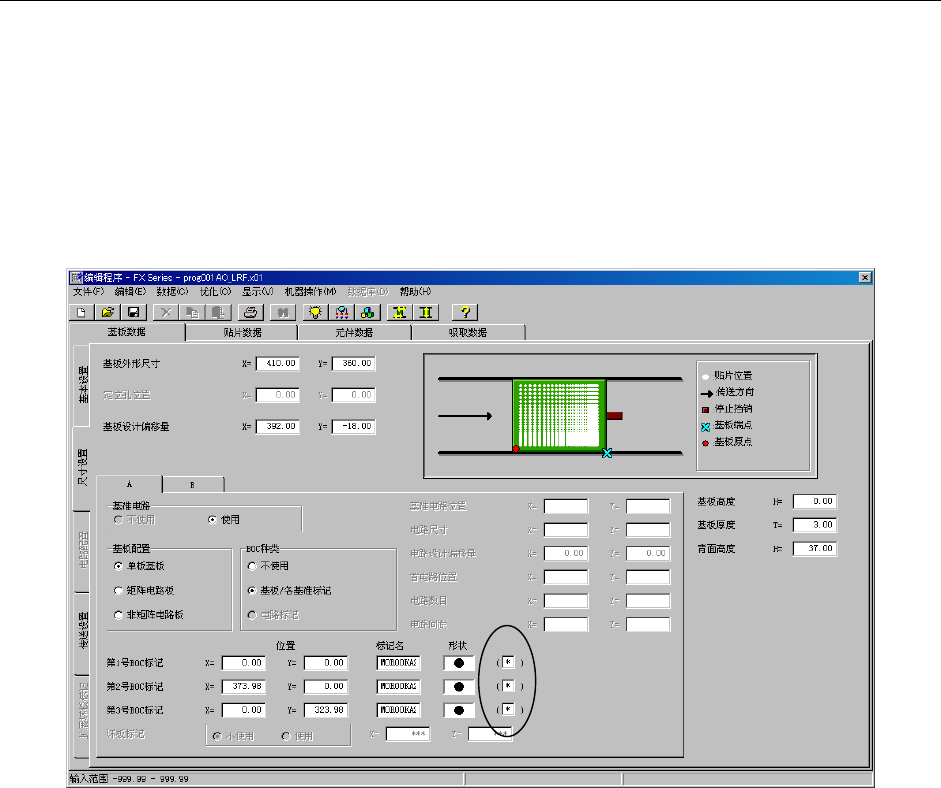Click 第1号BOC标记 mark name field
The width and height of the screenshot is (941, 788).
pyautogui.click(x=398, y=663)
